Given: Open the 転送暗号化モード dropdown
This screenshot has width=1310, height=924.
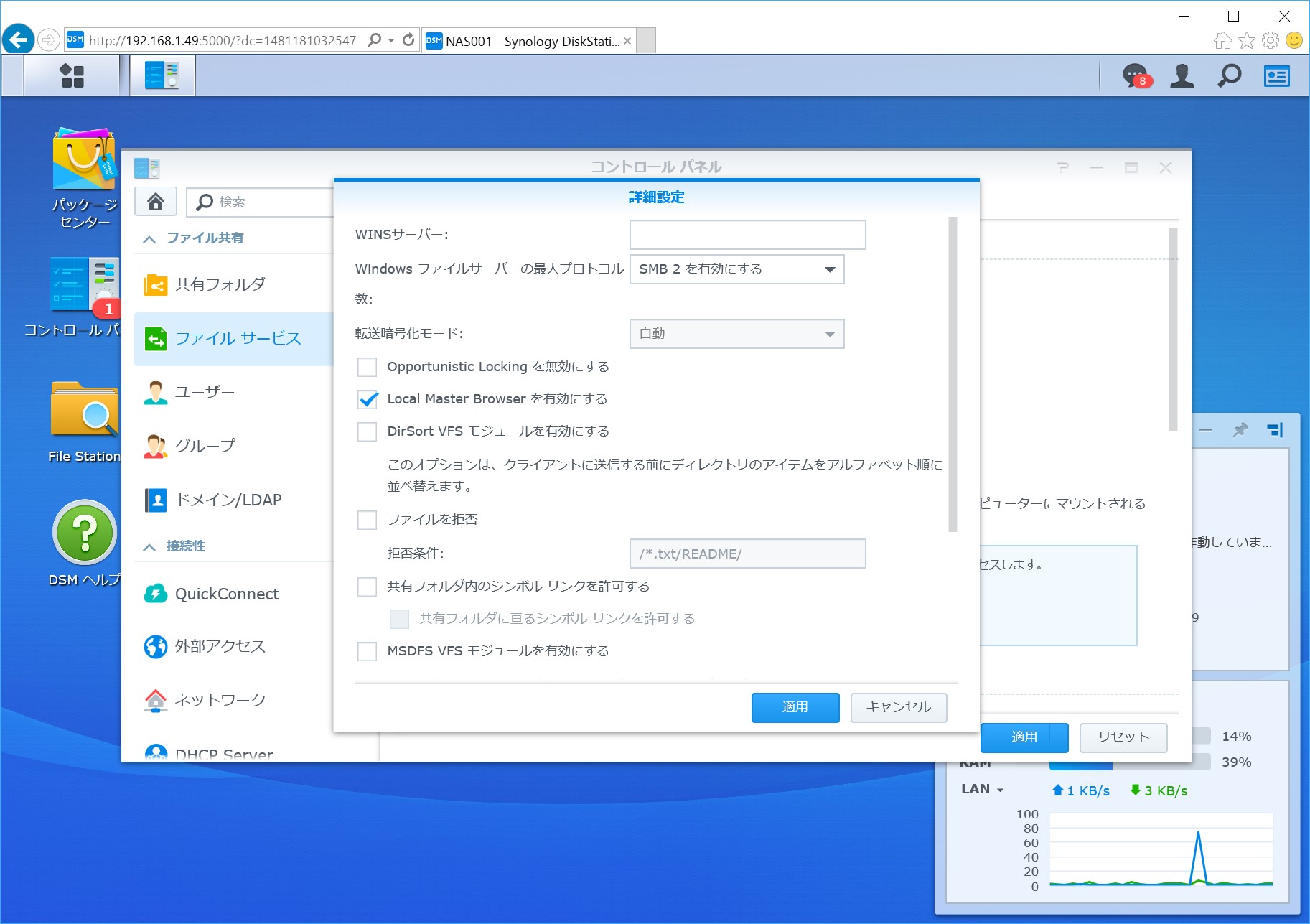Looking at the screenshot, I should pos(829,334).
